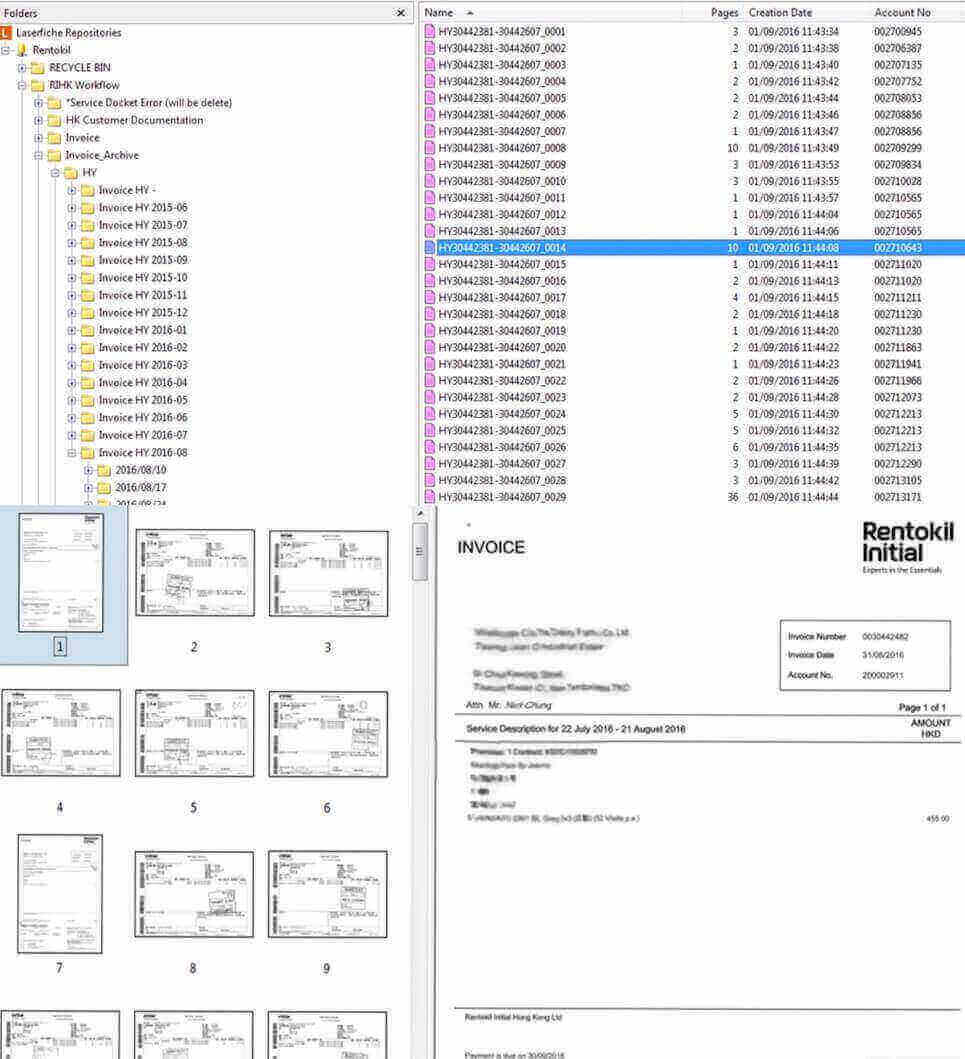Click document icon of HY30442381-30442607_0004

click(429, 81)
